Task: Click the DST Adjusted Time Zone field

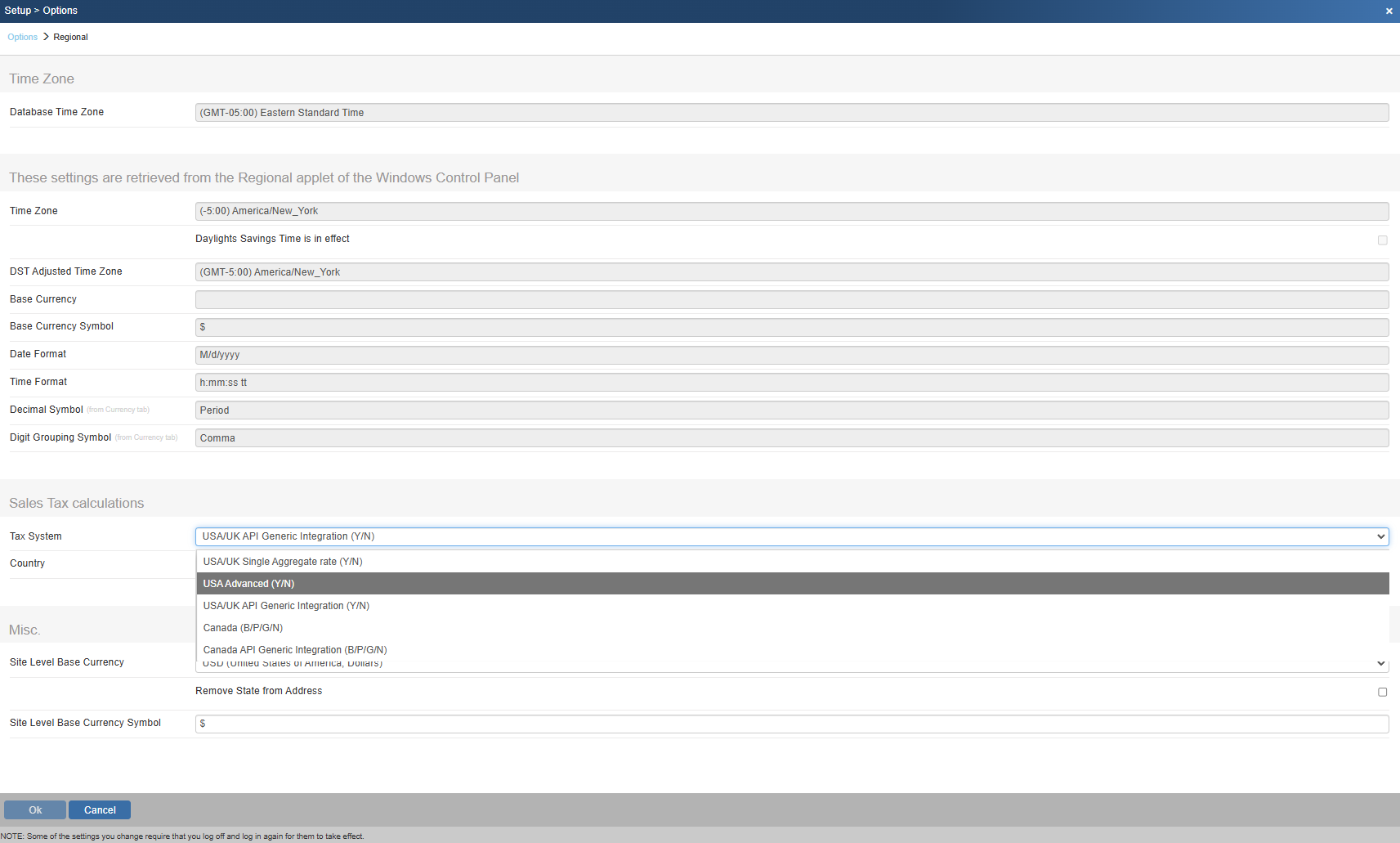Action: coord(791,272)
